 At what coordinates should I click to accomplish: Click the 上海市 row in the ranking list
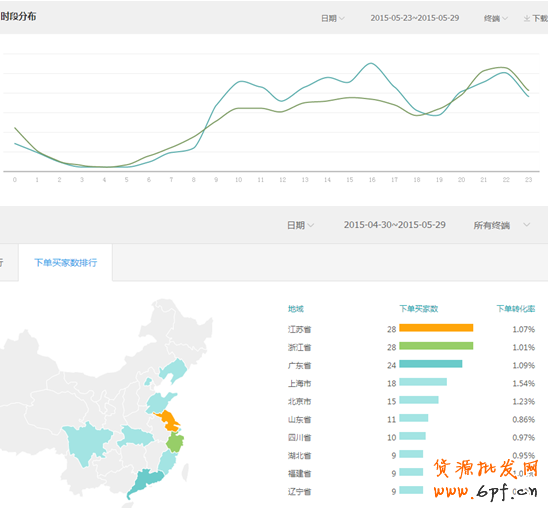click(x=411, y=383)
